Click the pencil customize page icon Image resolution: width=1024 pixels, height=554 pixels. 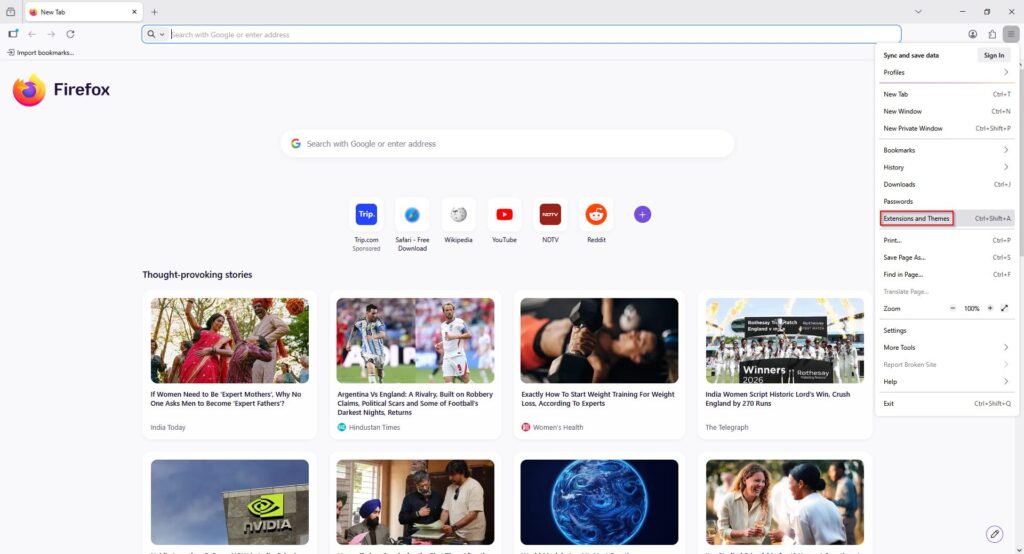point(994,534)
